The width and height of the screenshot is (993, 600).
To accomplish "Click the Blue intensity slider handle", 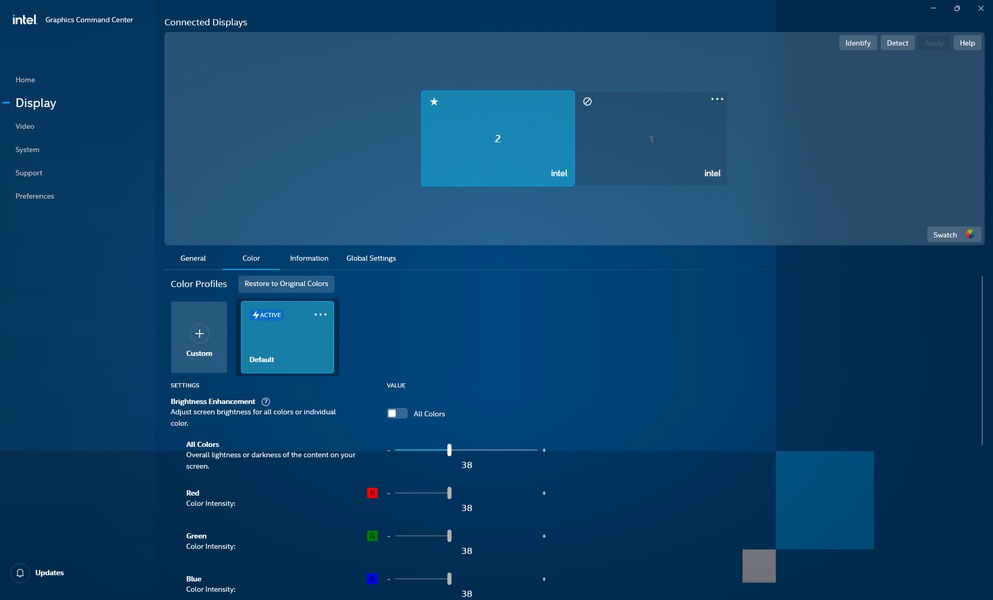I will 449,579.
